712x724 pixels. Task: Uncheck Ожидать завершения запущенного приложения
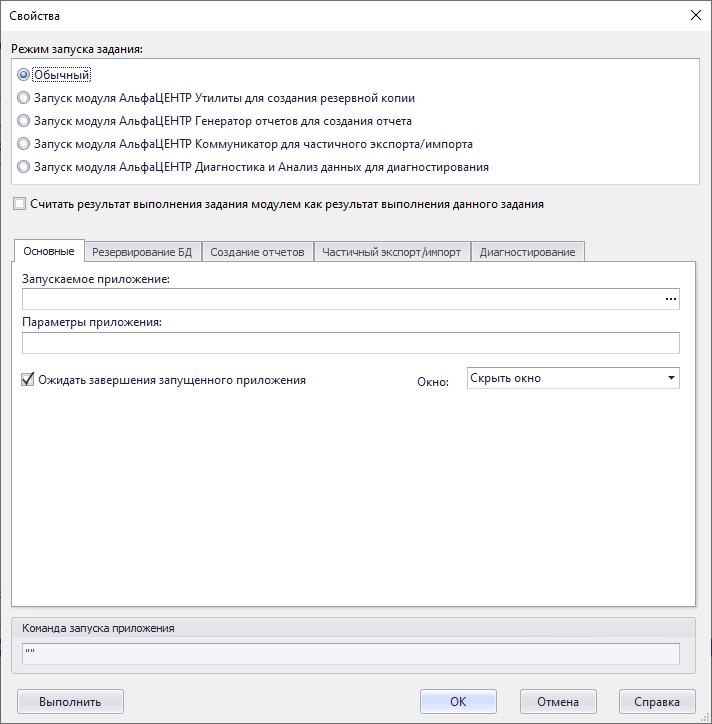[28, 380]
